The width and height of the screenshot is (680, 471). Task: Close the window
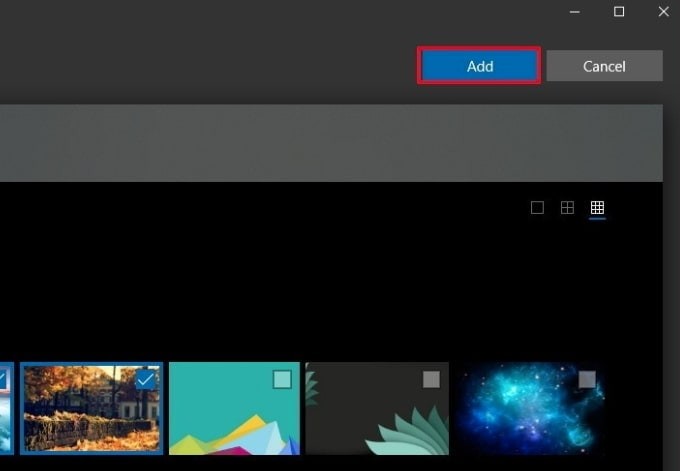click(x=664, y=12)
